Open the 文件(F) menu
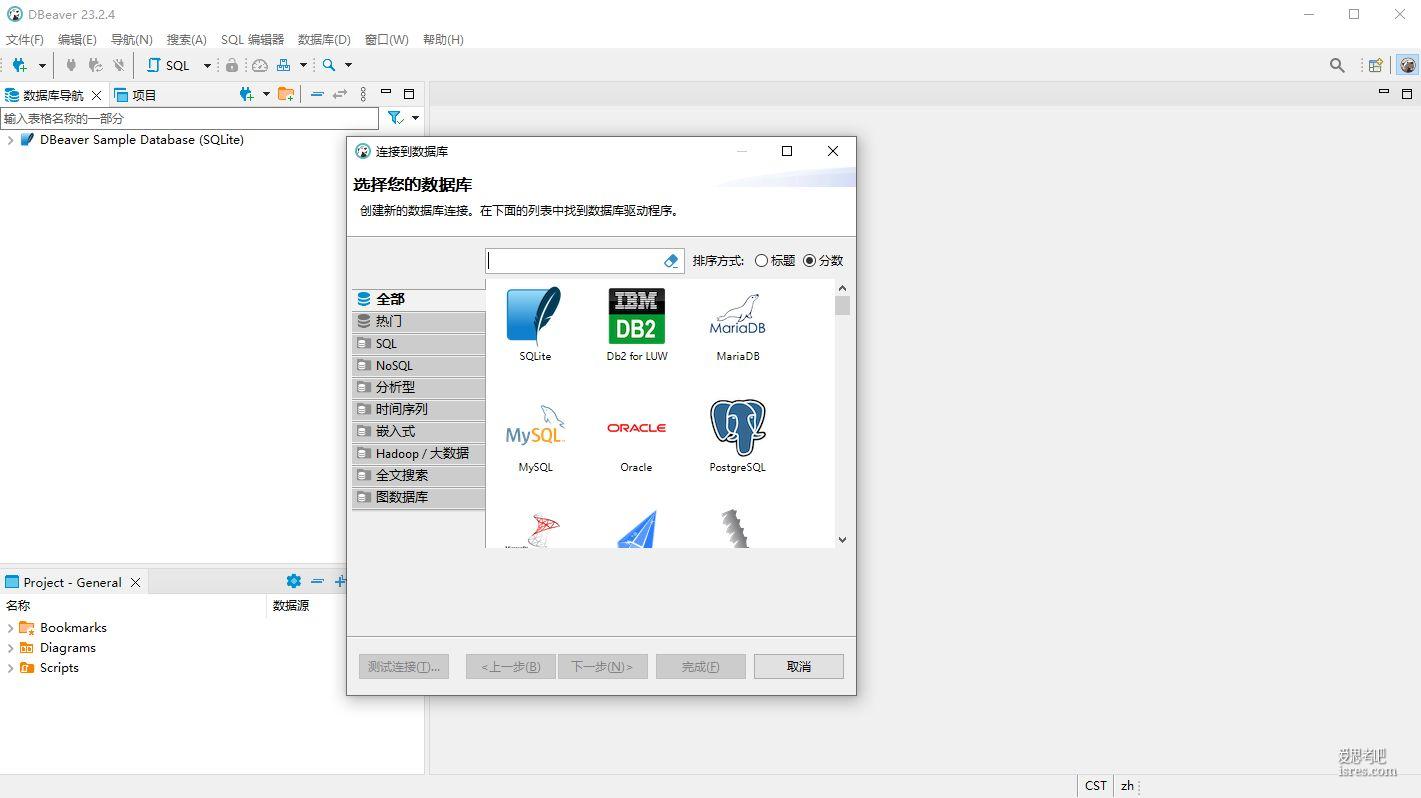 click(x=25, y=40)
